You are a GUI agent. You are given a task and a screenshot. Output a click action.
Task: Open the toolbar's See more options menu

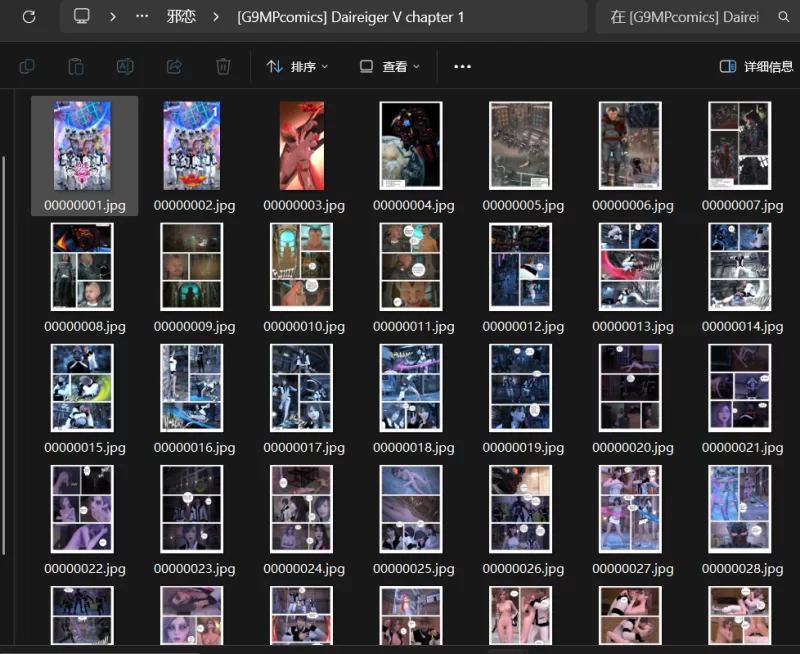pos(462,66)
